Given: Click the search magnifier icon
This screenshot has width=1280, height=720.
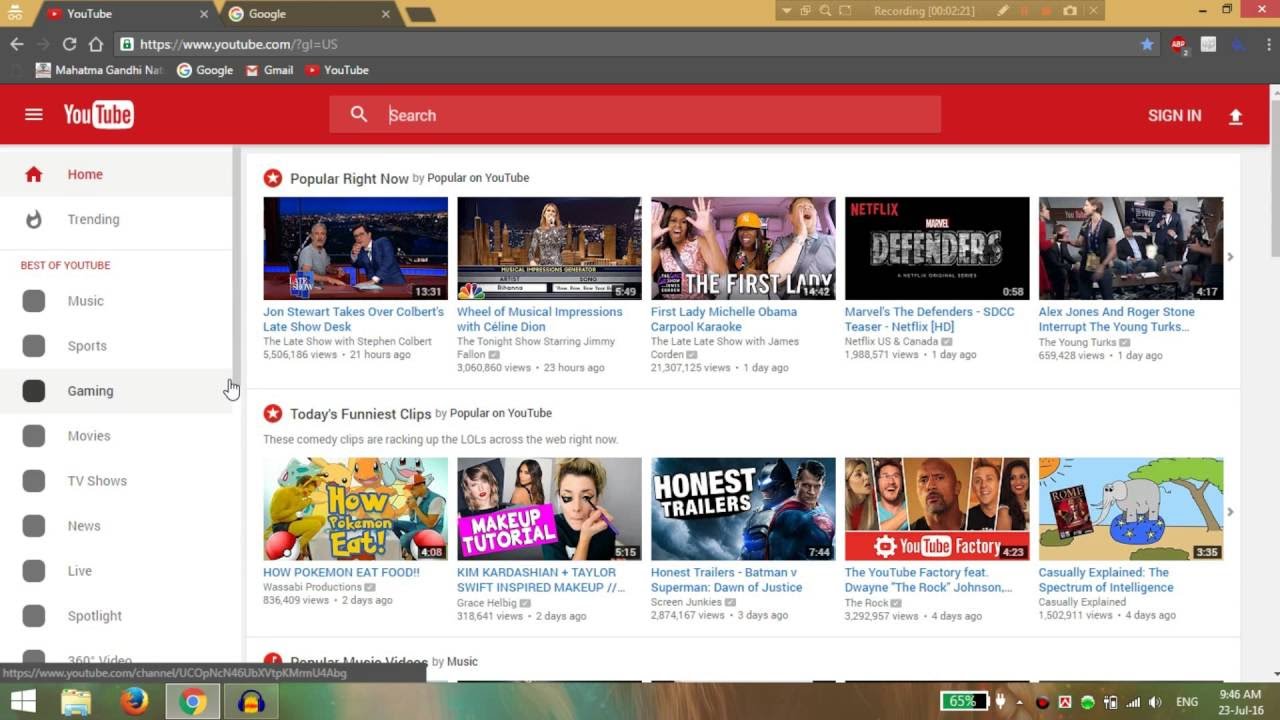Looking at the screenshot, I should pos(359,115).
